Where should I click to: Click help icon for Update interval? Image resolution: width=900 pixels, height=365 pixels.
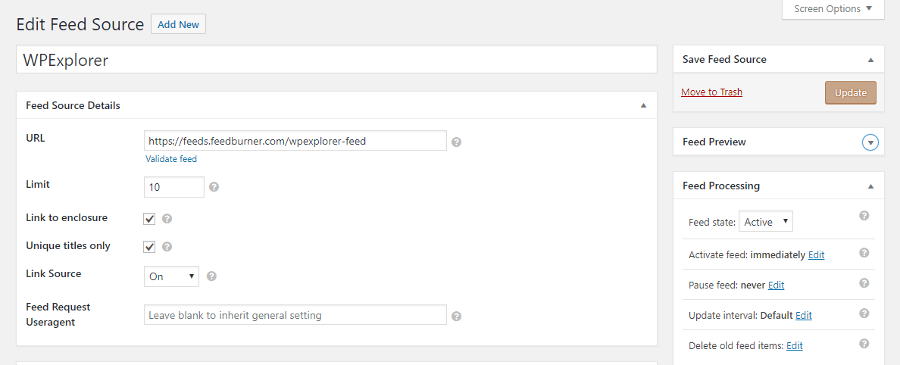point(864,313)
